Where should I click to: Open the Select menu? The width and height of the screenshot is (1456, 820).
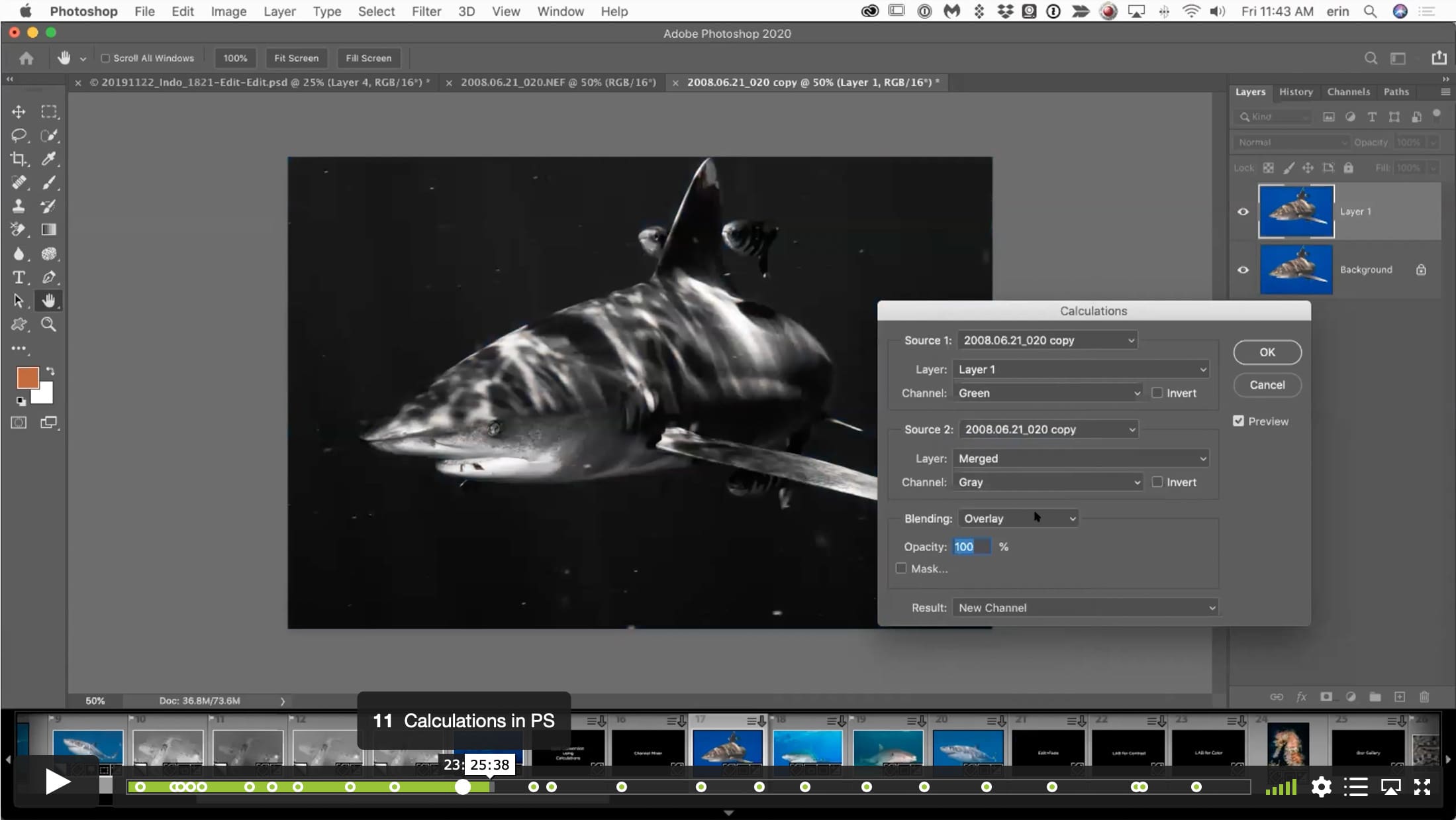tap(376, 11)
